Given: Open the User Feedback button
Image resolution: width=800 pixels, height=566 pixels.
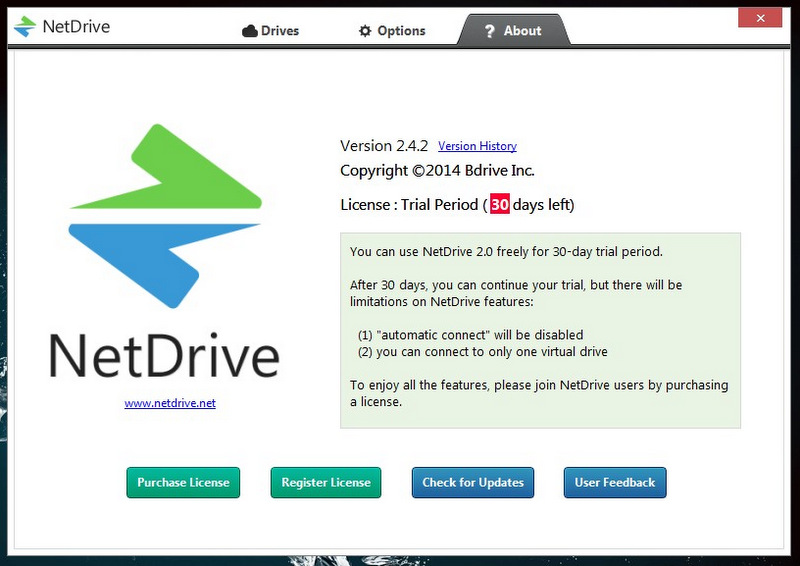Looking at the screenshot, I should (x=615, y=482).
